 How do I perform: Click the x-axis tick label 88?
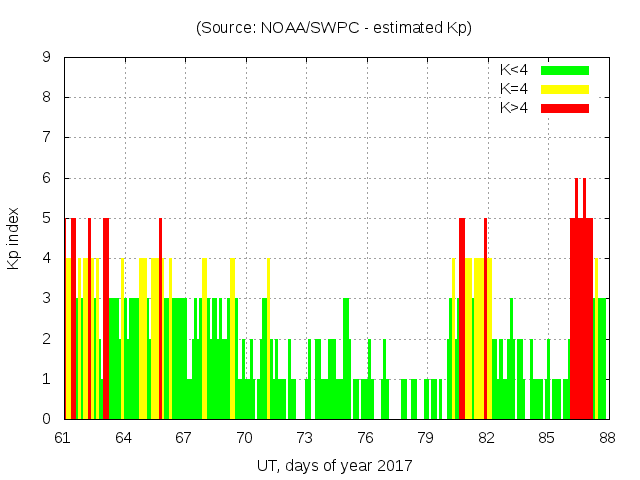click(607, 437)
